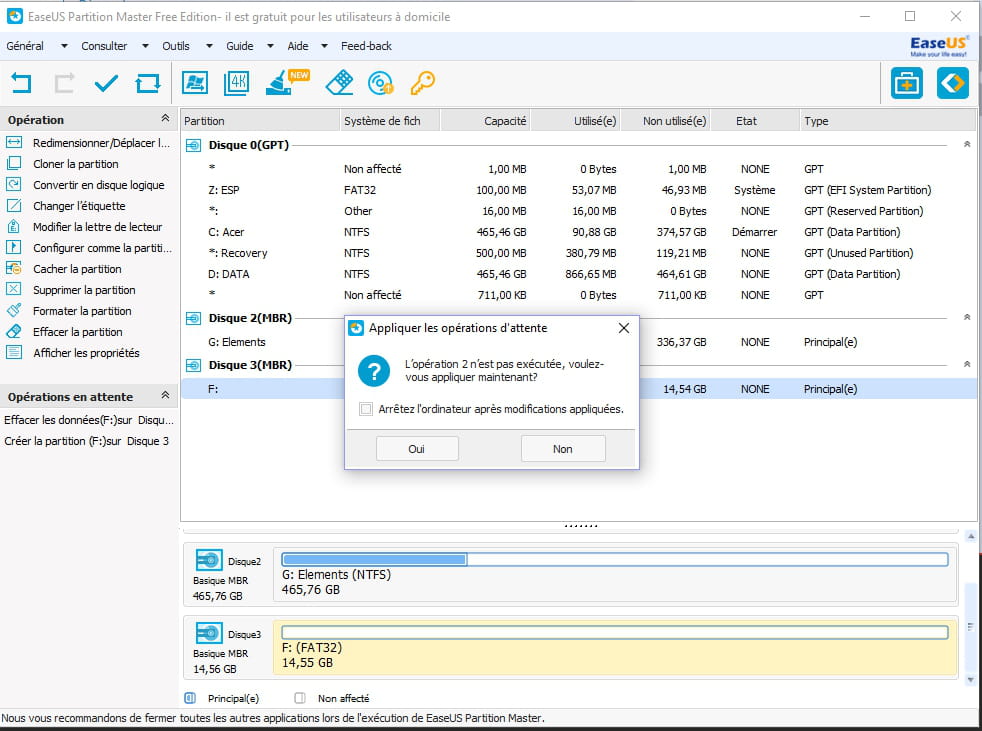
Task: Click the orange key icon
Action: pos(423,83)
